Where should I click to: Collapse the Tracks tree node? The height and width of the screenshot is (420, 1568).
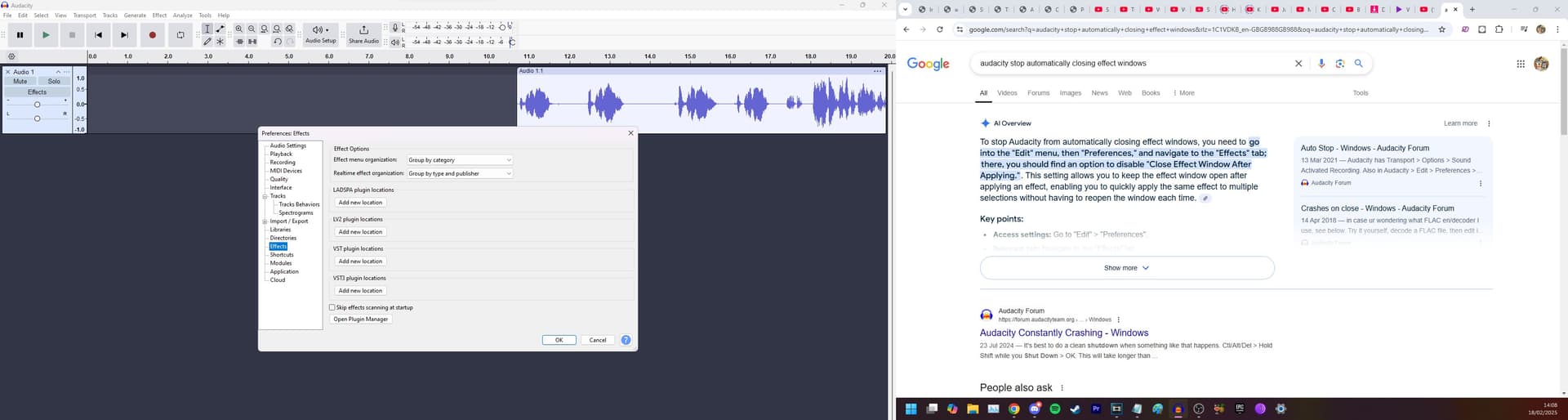click(265, 196)
